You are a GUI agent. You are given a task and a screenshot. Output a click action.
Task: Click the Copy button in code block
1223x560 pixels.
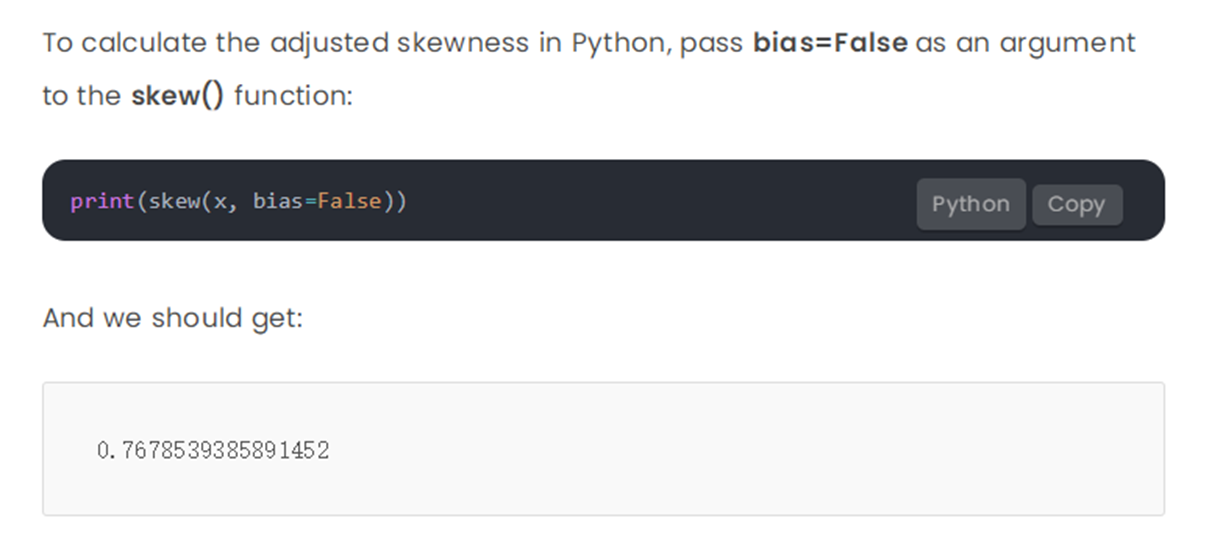(x=1076, y=205)
